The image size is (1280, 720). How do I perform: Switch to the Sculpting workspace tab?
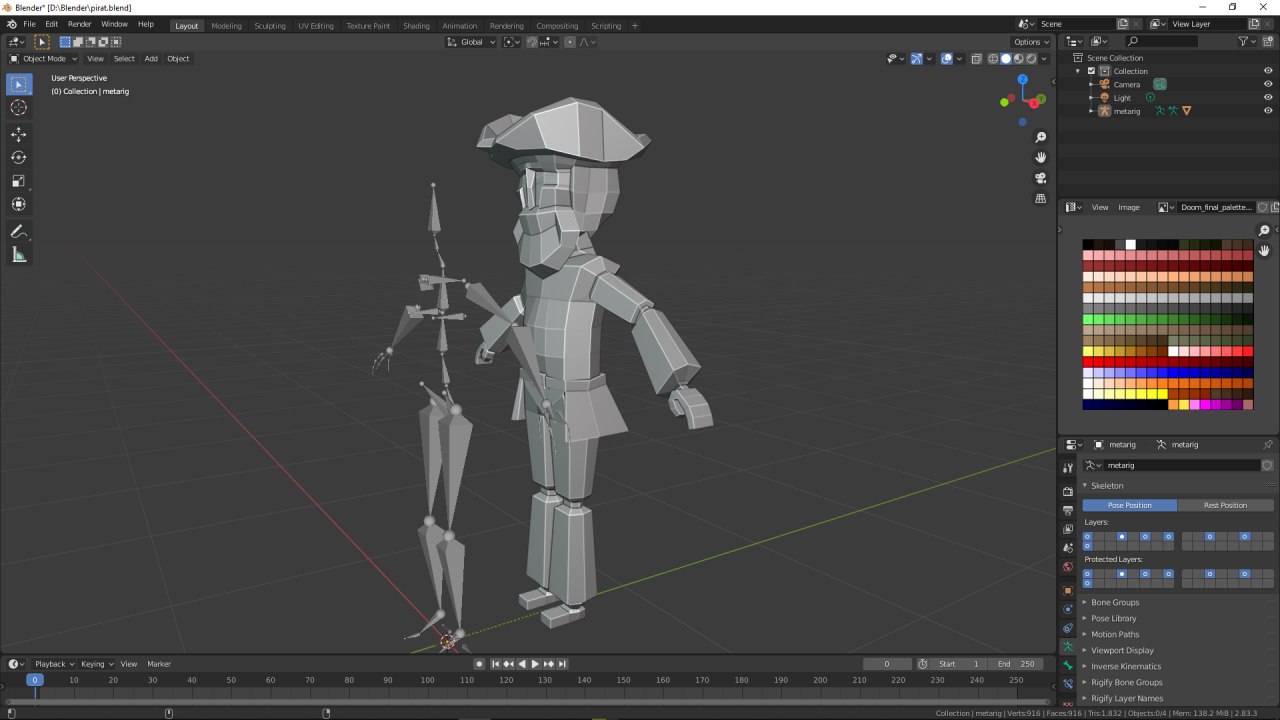point(269,26)
